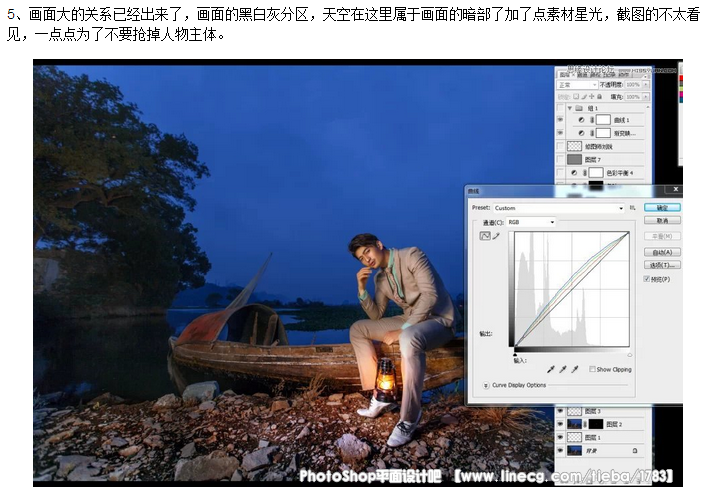
Task: Switch to the 路径 paths tab
Action: 595,74
